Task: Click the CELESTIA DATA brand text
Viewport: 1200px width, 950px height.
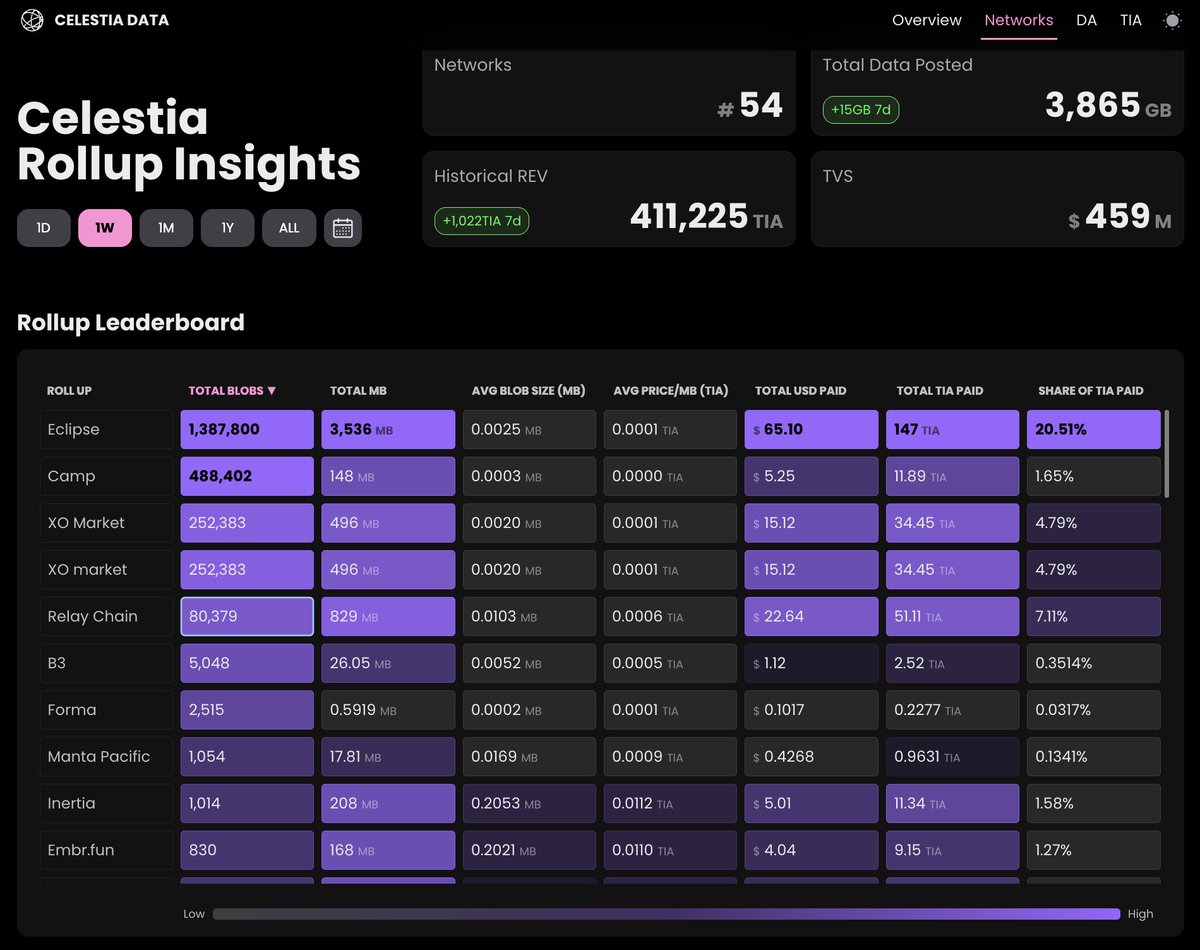Action: [112, 20]
